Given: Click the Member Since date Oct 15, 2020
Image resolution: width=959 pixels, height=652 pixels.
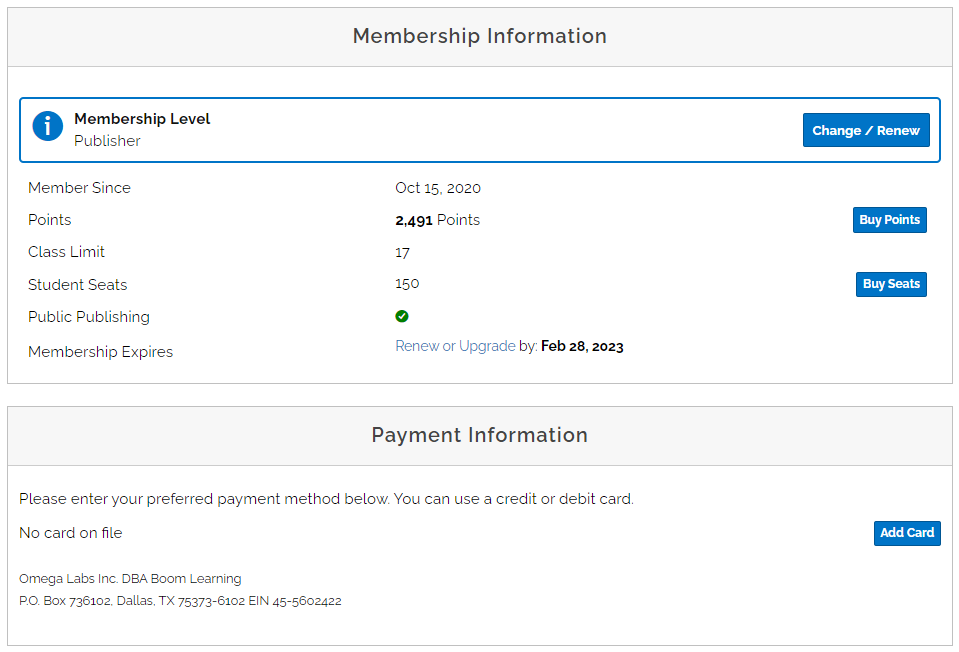Looking at the screenshot, I should coord(437,187).
